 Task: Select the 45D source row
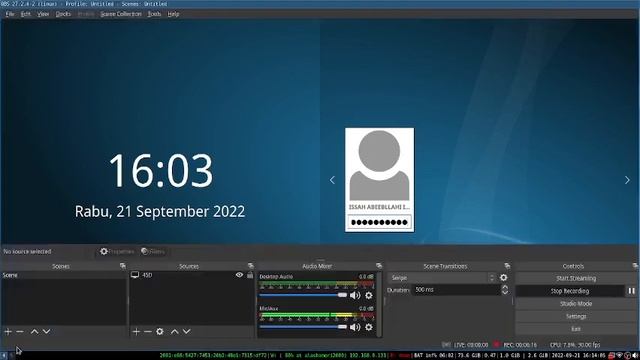[192, 275]
